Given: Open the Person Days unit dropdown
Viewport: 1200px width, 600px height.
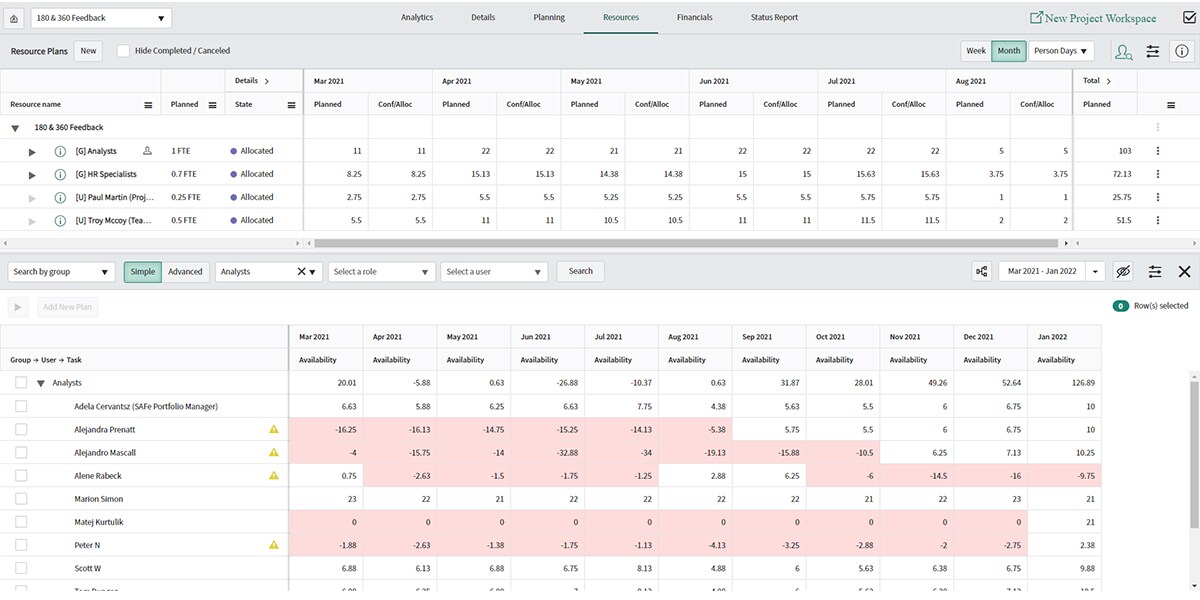Looking at the screenshot, I should click(x=1061, y=51).
